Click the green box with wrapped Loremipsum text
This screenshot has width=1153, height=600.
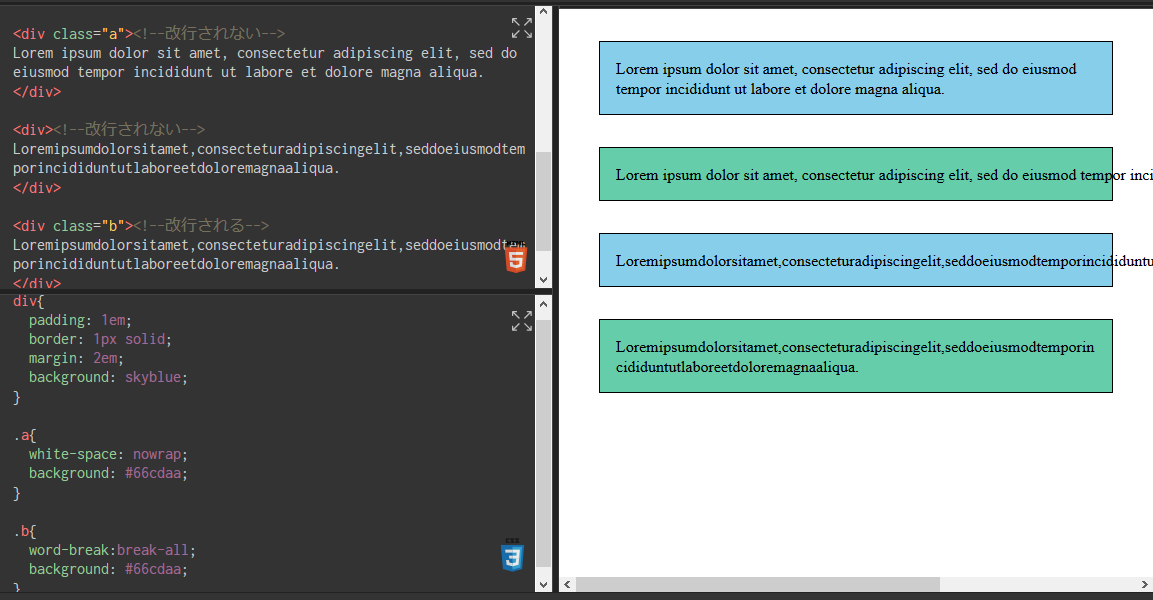pyautogui.click(x=855, y=356)
